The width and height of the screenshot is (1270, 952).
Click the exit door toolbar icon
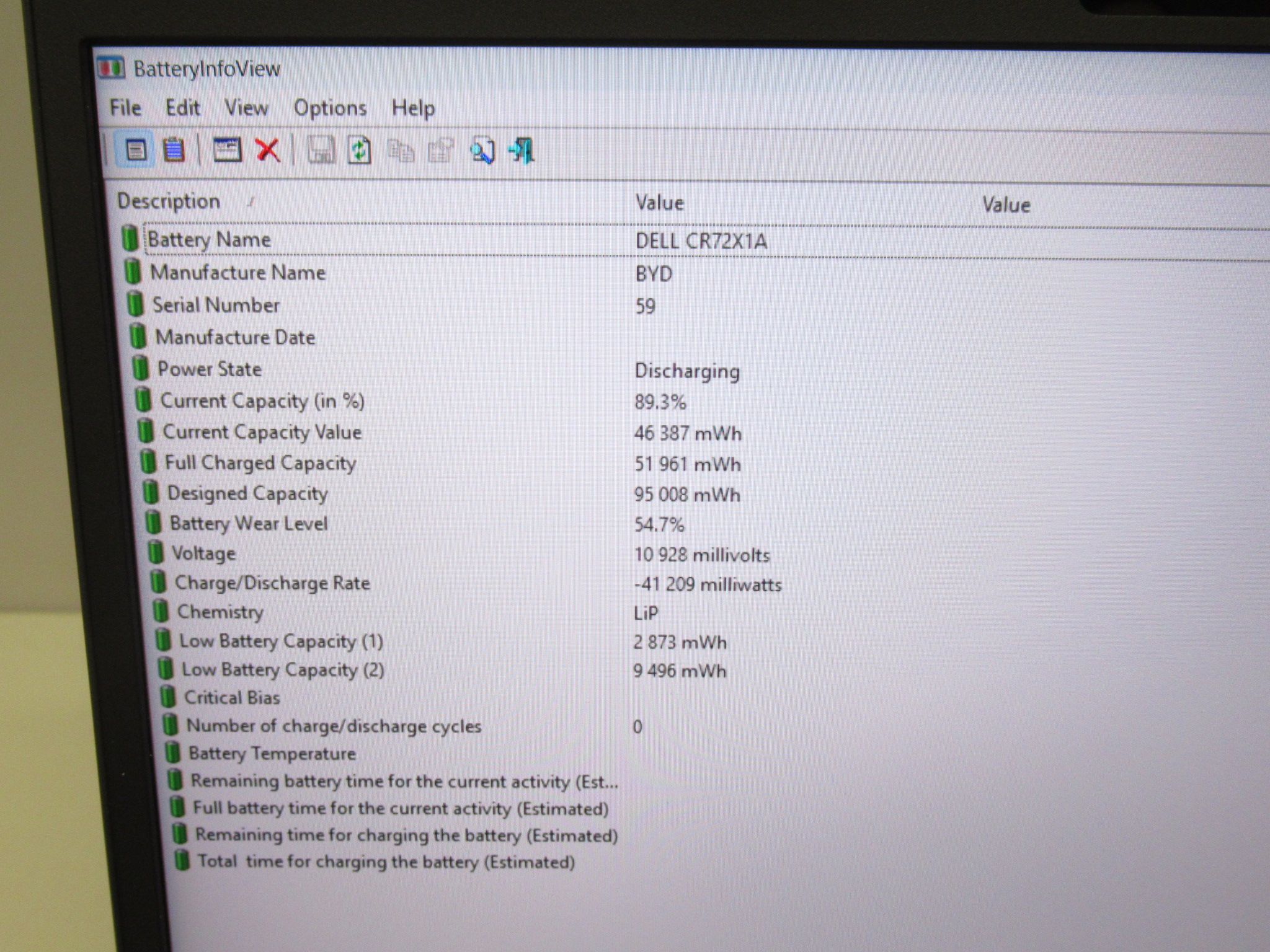coord(522,151)
